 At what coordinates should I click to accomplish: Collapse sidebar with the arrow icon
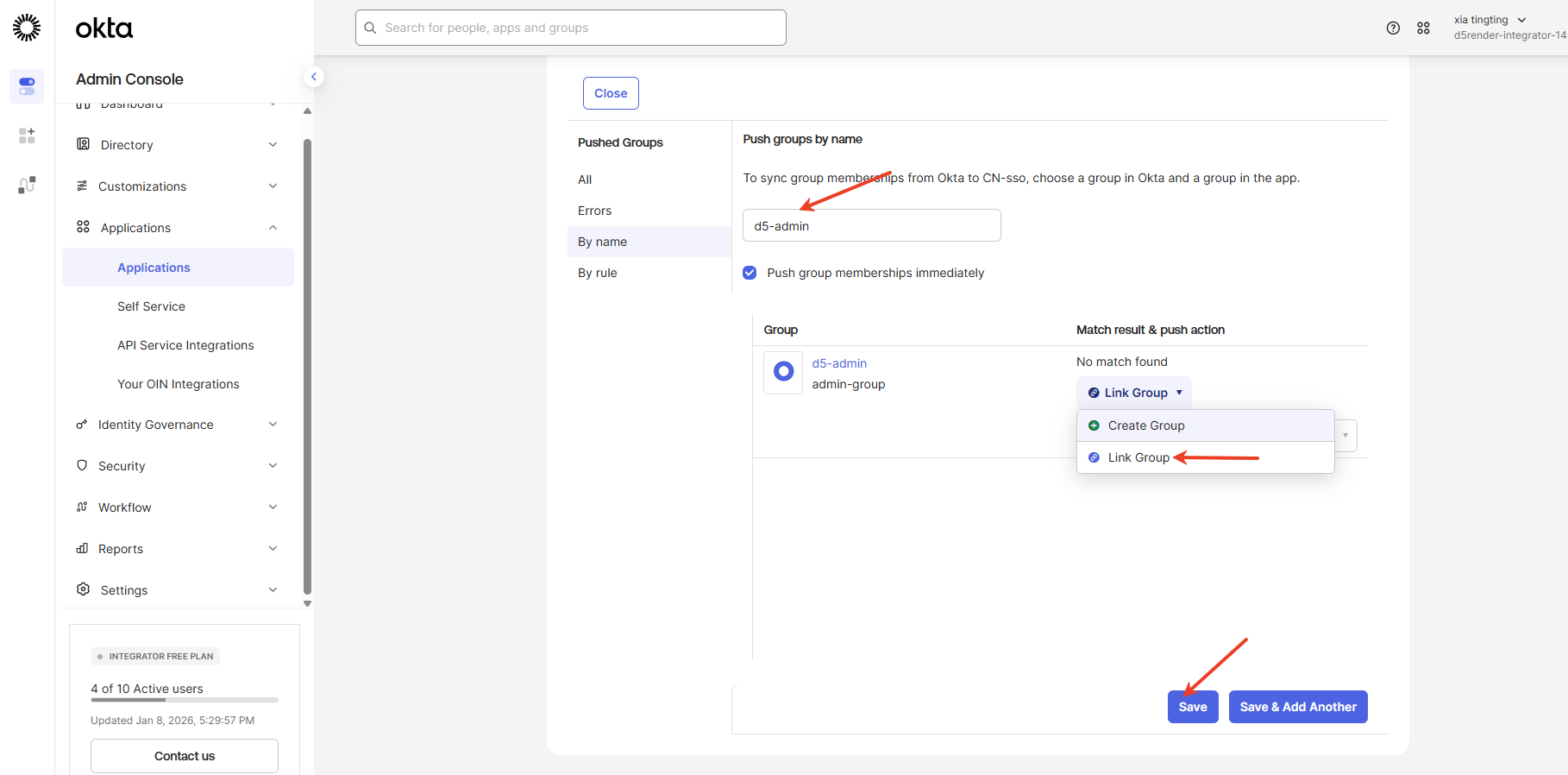314,77
